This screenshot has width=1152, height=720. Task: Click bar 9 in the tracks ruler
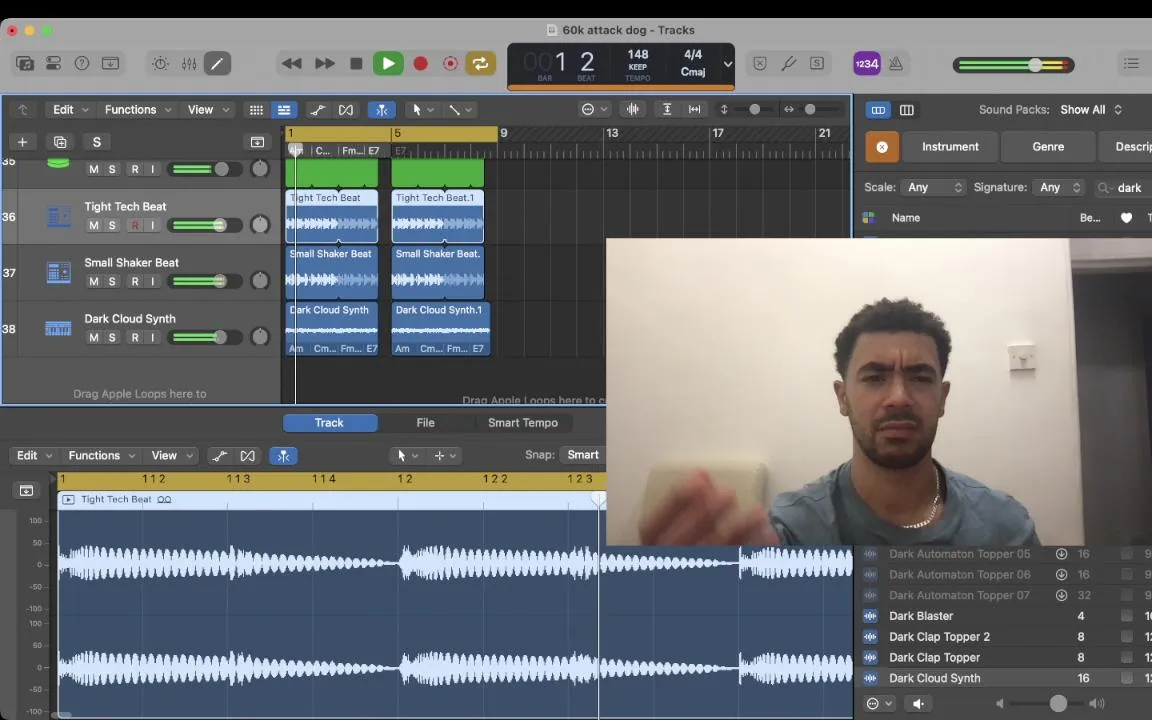[x=504, y=133]
